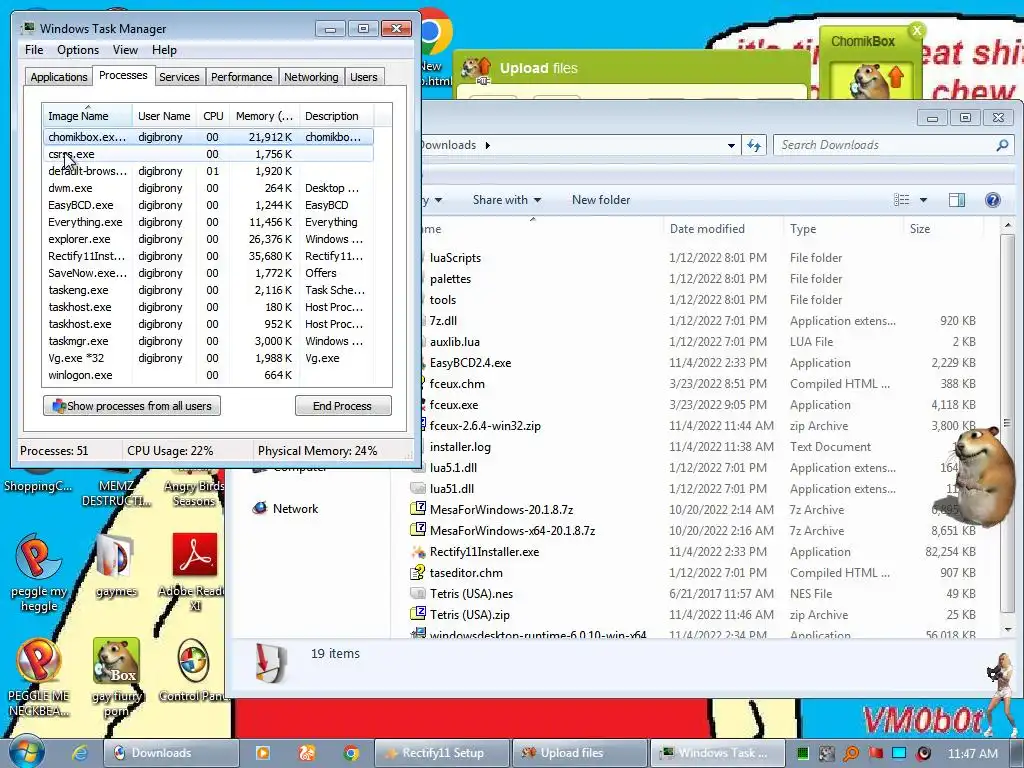Viewport: 1024px width, 768px height.
Task: Open the gaymes desktop icon
Action: [x=116, y=566]
